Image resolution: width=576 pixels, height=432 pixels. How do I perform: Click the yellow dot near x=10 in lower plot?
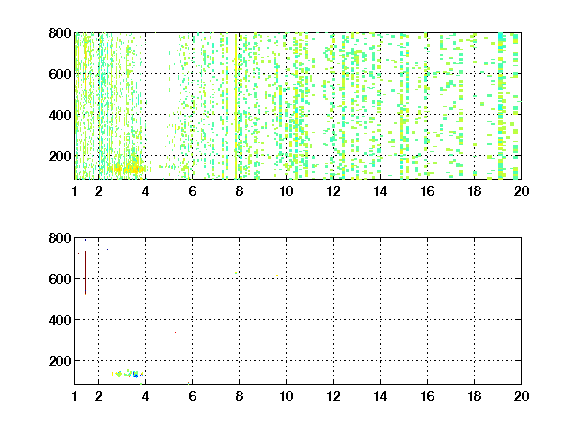[277, 275]
